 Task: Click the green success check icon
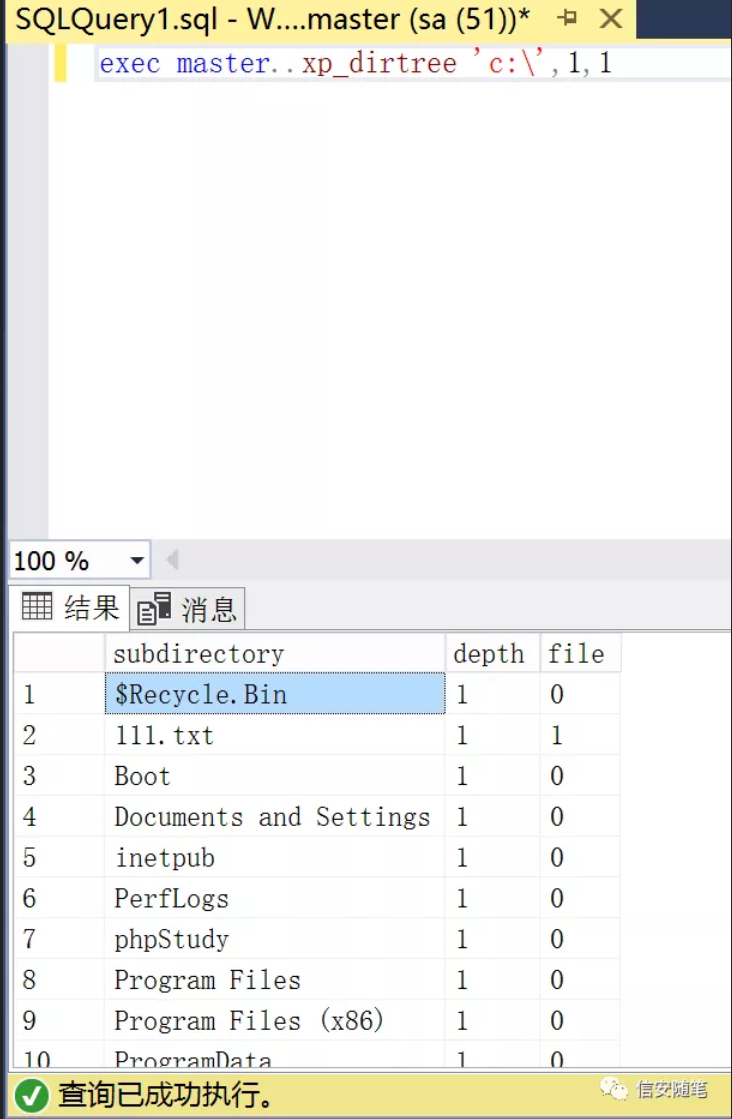31,1095
